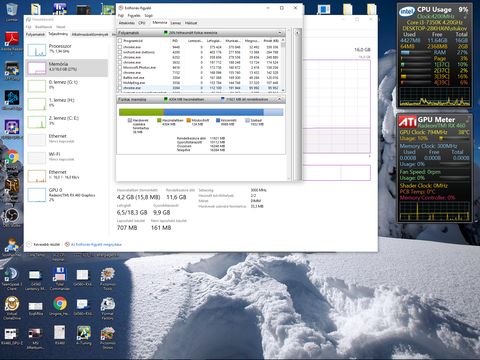This screenshot has height=360, width=480.
Task: Collapse the Fizikai memória section
Action: click(280, 99)
